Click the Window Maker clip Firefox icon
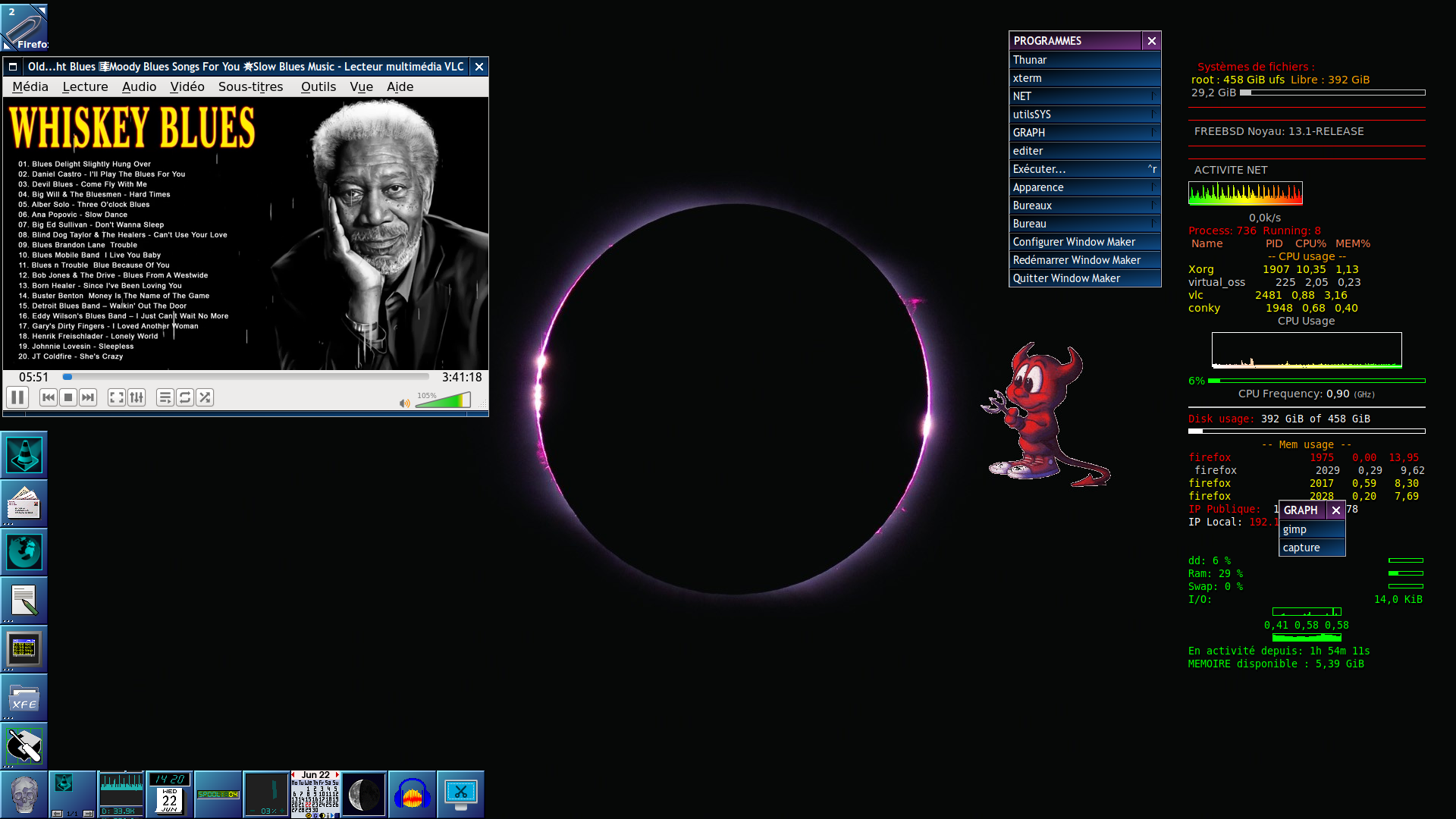This screenshot has width=1456, height=819. coord(24,27)
